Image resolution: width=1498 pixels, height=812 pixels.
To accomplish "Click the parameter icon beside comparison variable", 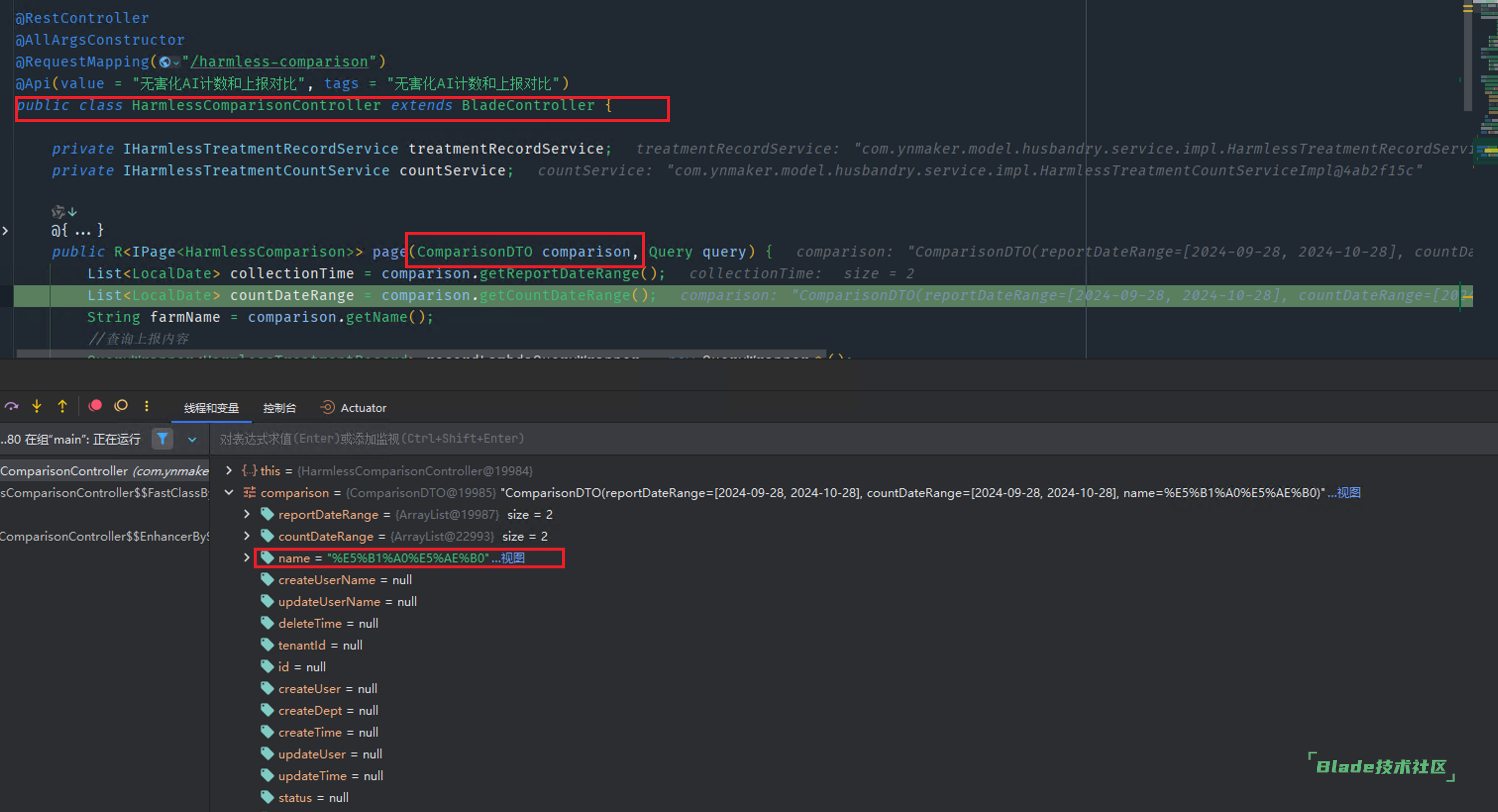I will coord(249,492).
